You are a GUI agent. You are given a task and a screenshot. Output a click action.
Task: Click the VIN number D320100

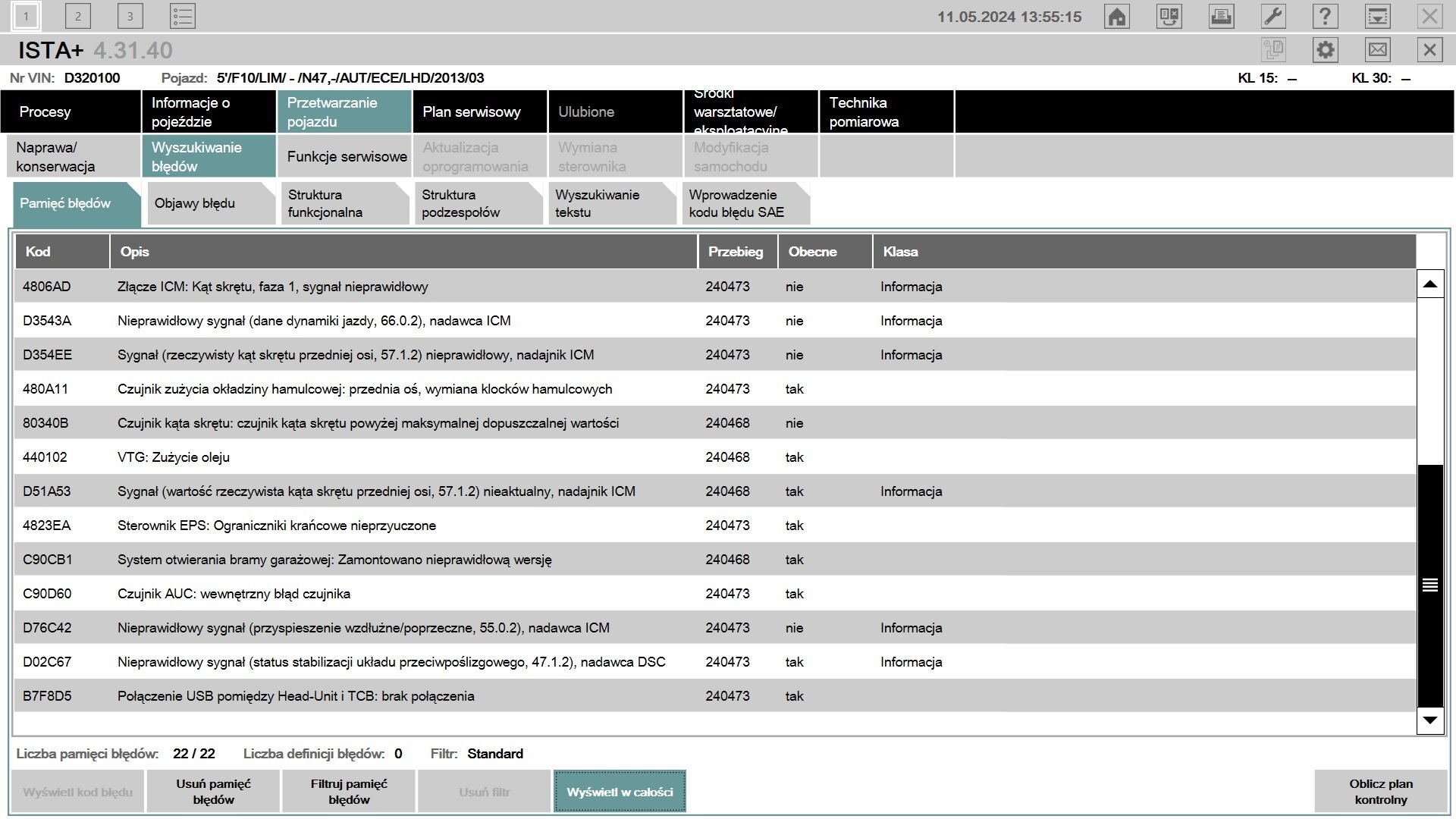coord(92,78)
